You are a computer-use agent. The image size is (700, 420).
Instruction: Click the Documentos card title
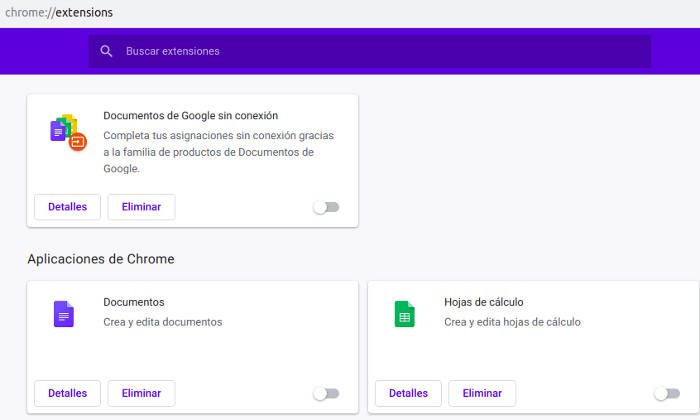point(133,302)
